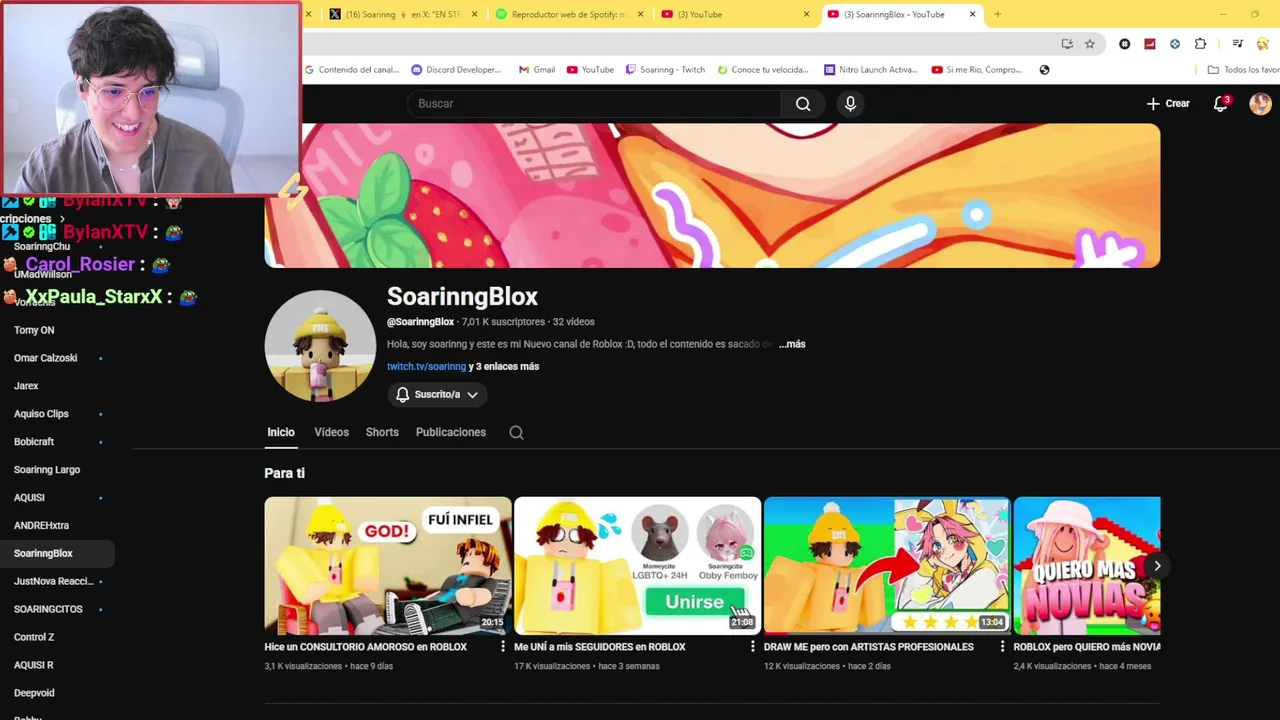
Task: Open the globe bookmark icon in bookmarks bar
Action: (x=1044, y=70)
